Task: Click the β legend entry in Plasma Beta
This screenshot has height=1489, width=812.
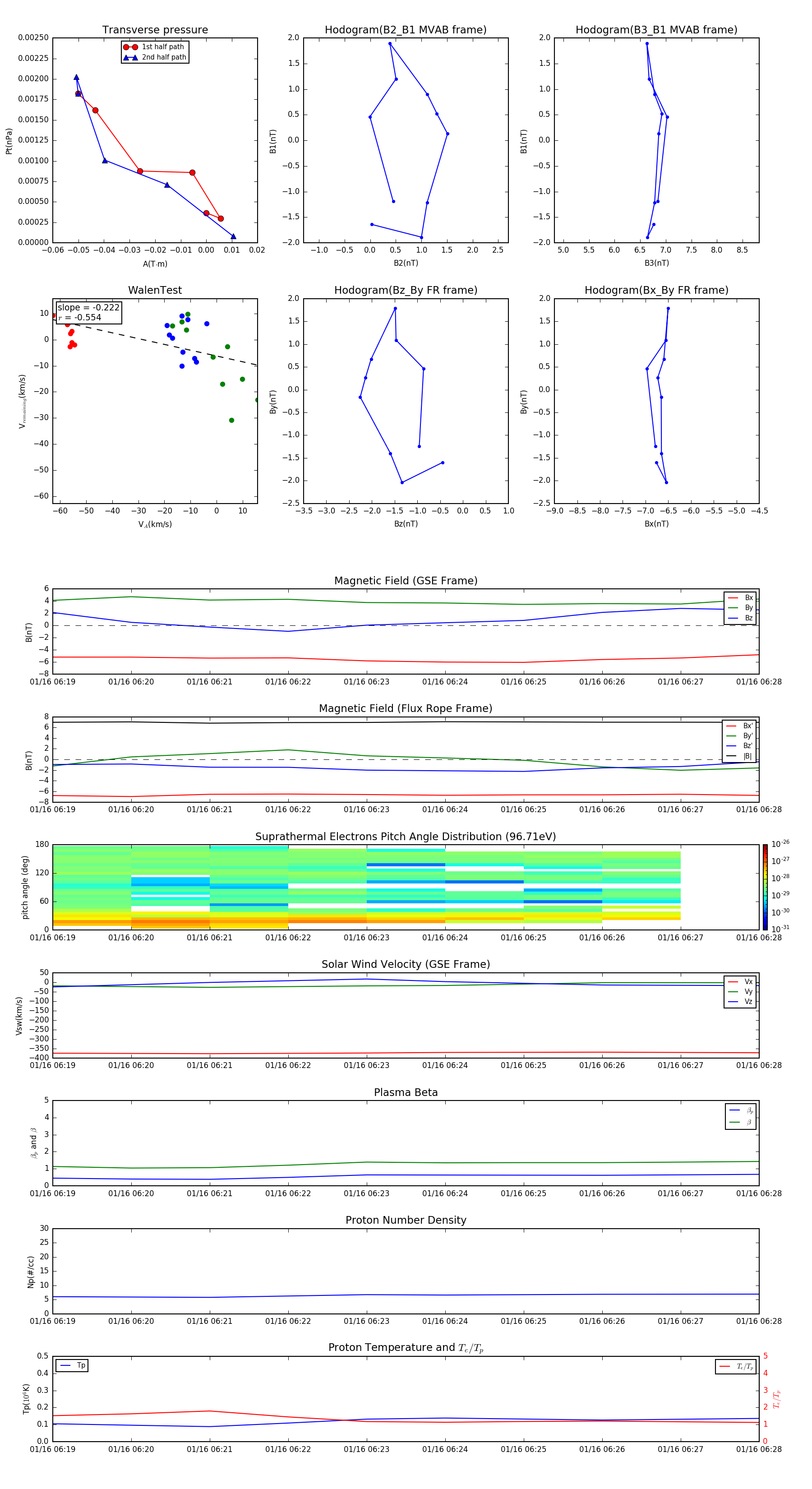Action: click(x=741, y=1122)
